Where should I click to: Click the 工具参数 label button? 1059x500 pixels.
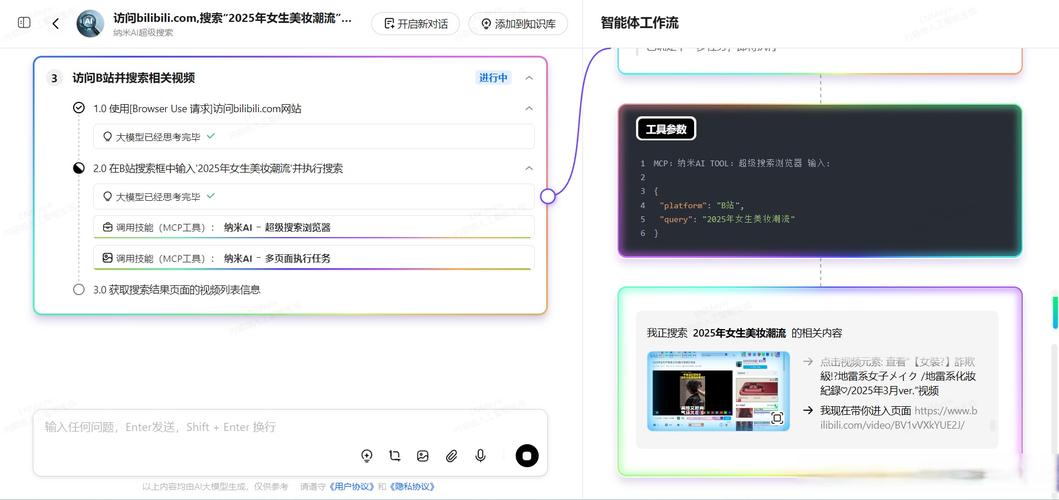coord(666,129)
